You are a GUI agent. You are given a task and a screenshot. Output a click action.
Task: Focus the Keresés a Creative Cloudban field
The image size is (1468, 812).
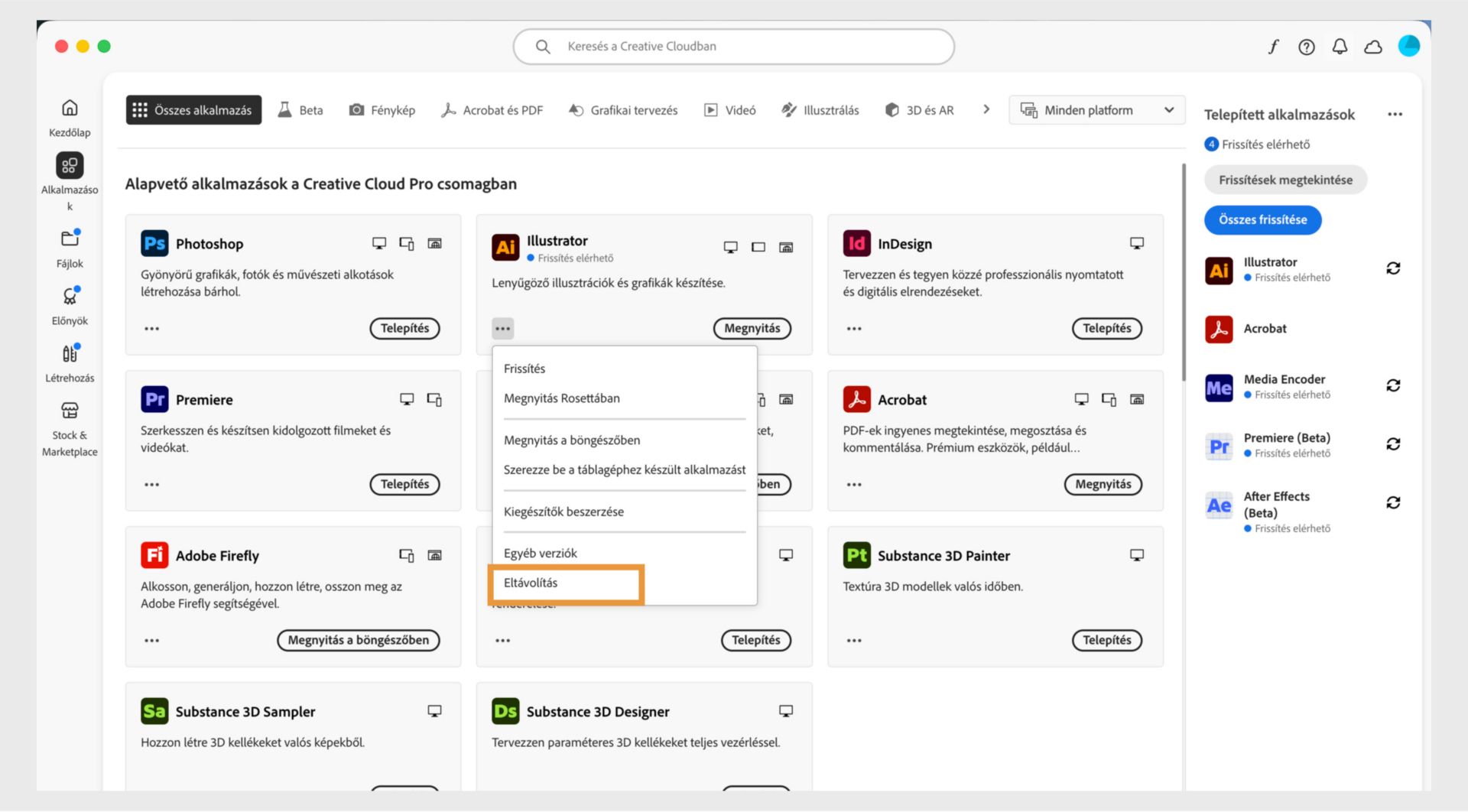[x=733, y=47]
